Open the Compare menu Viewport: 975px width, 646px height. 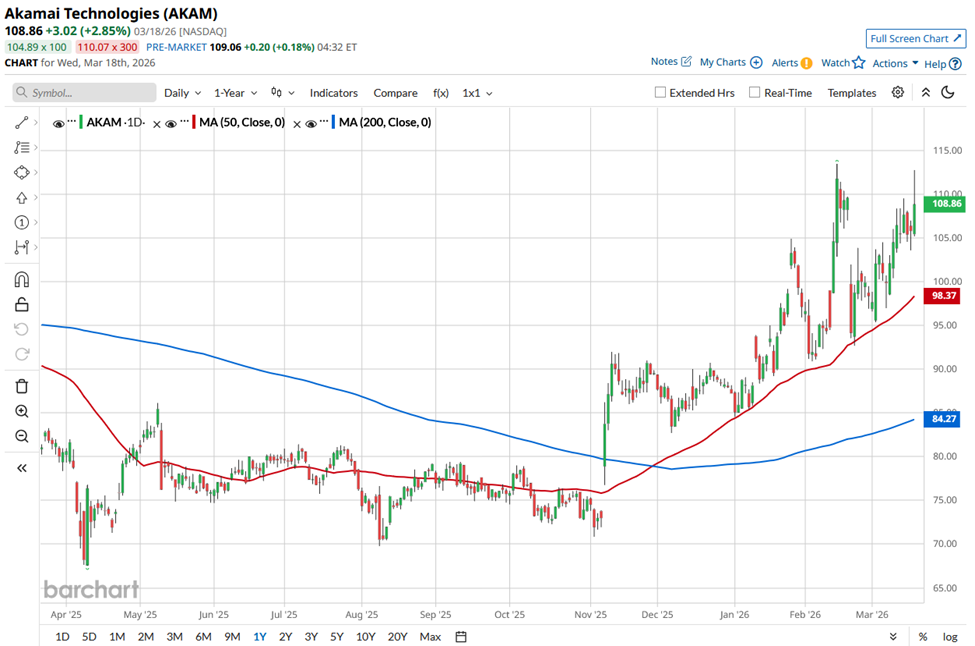(395, 93)
